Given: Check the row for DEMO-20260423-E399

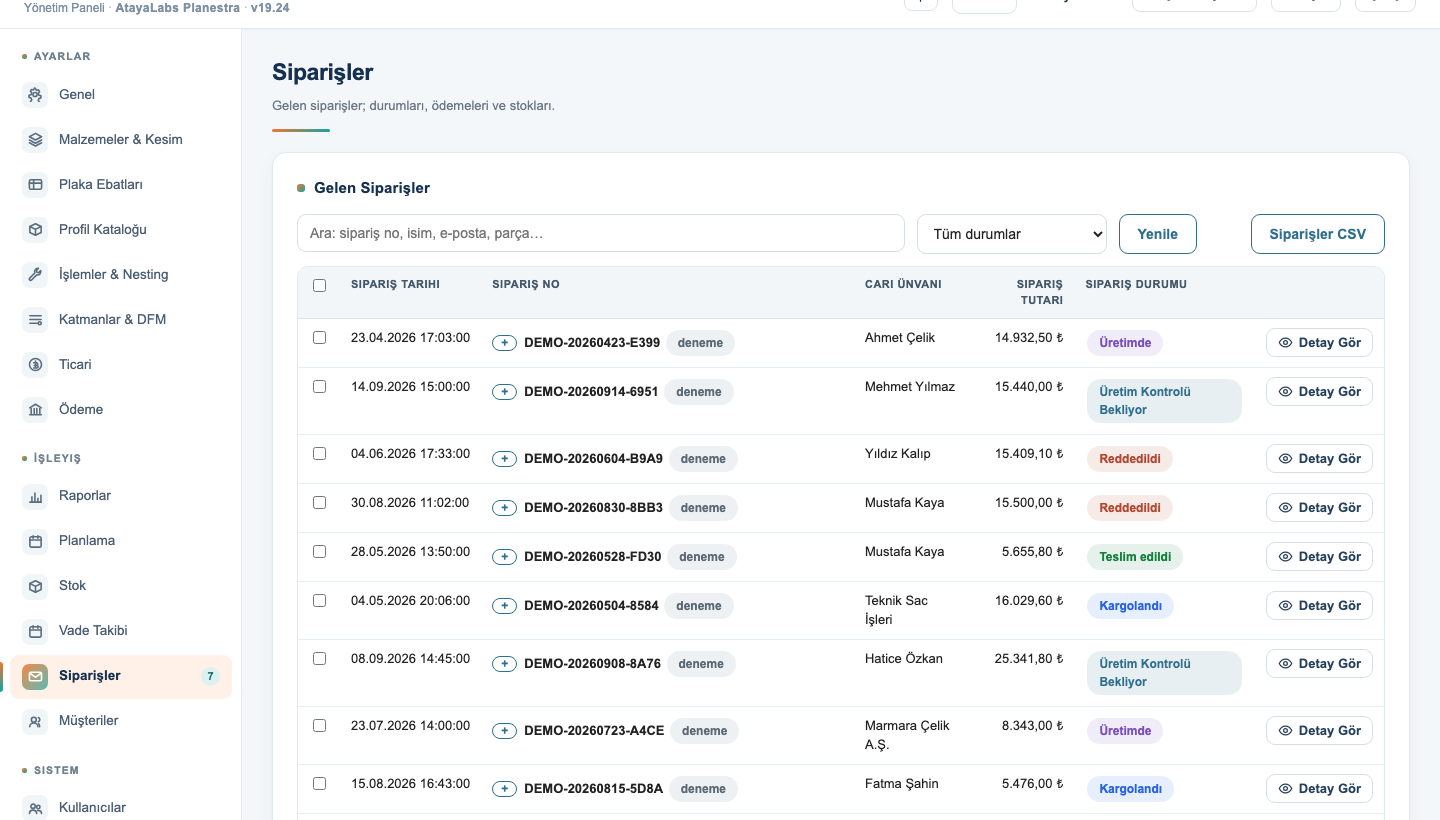Looking at the screenshot, I should pos(320,338).
